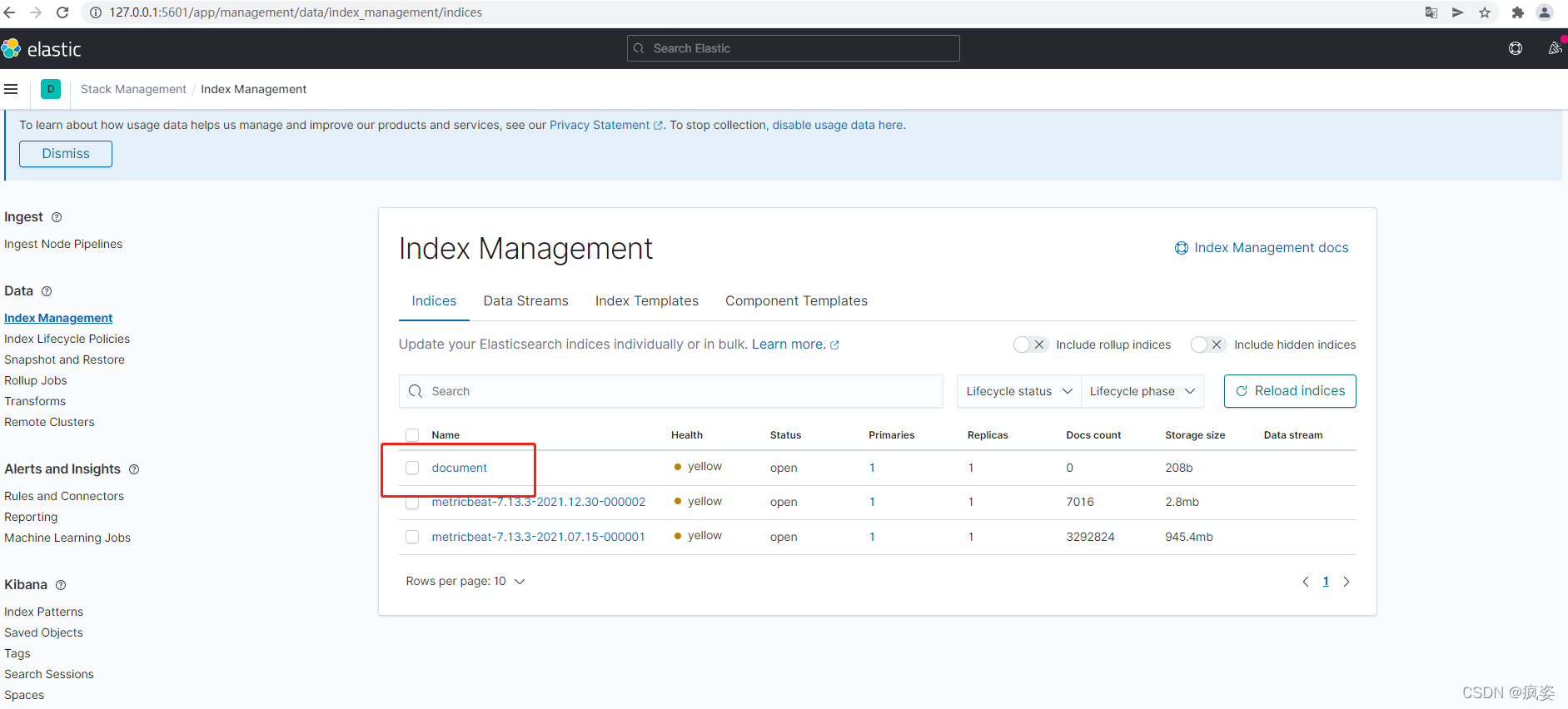Toggle Include hidden indices switch
The width and height of the screenshot is (1568, 709).
[x=1208, y=345]
